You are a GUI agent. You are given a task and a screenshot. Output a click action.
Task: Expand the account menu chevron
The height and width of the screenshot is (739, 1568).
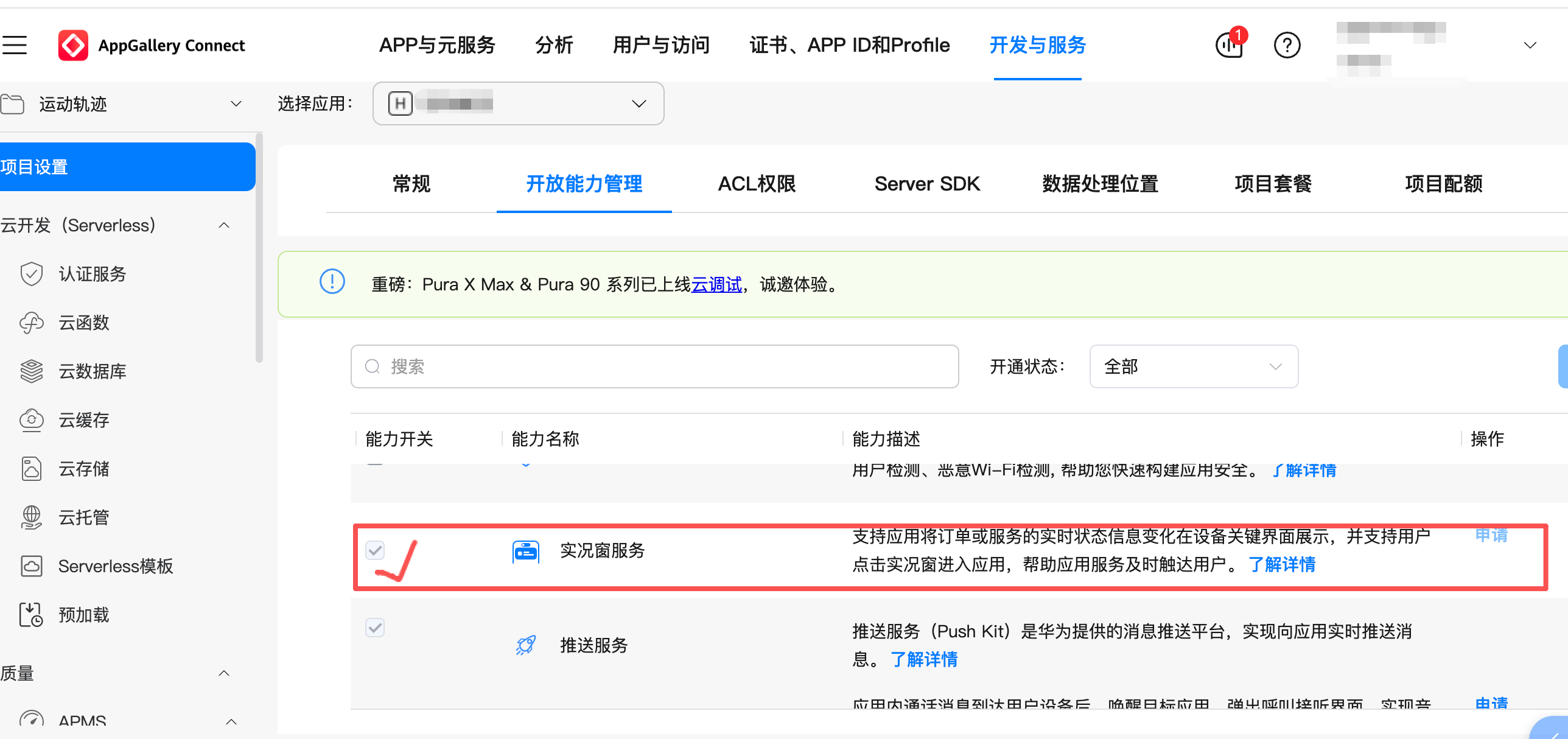(1530, 45)
